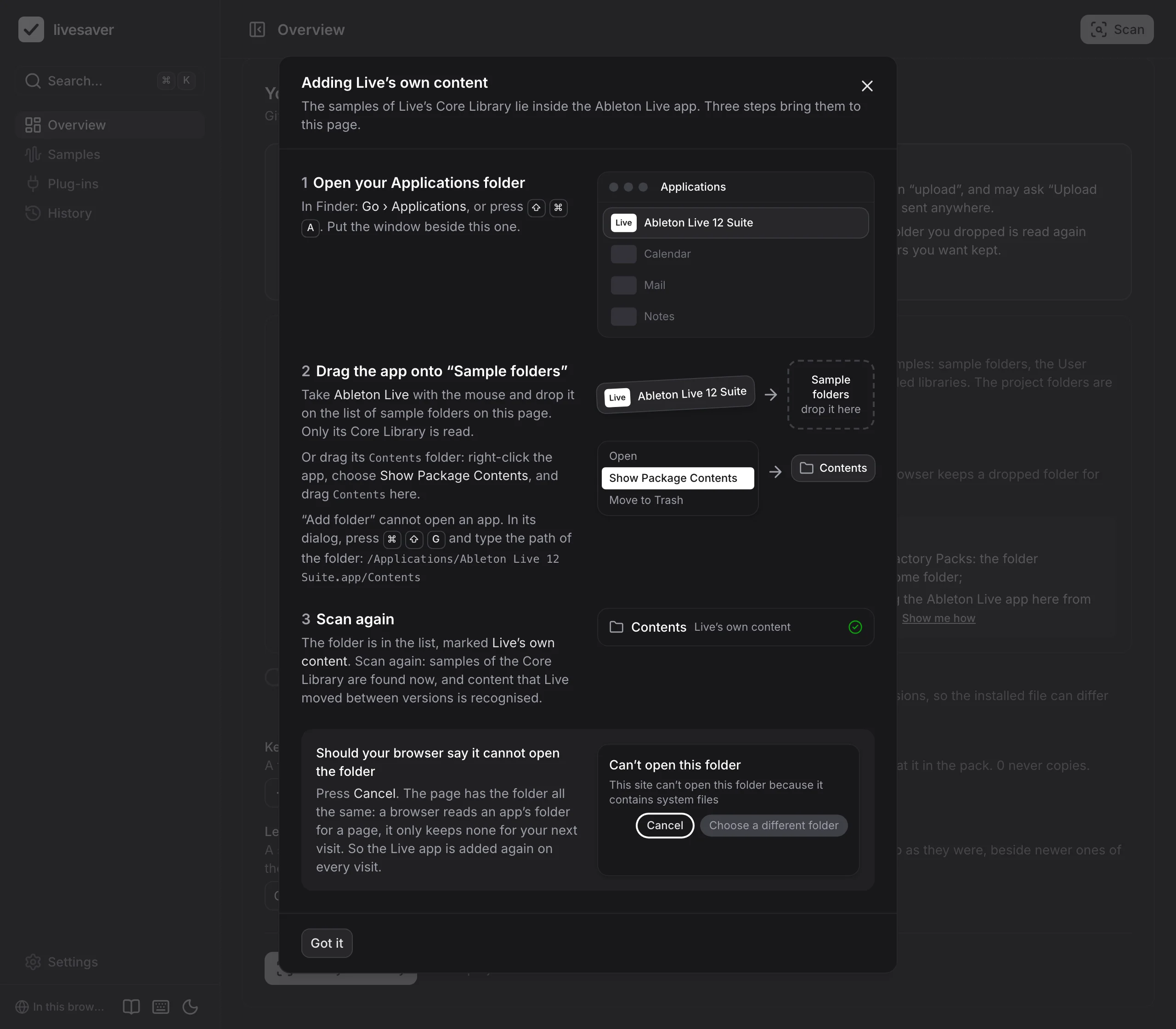1176x1029 pixels.
Task: Open History in the sidebar
Action: 110,213
